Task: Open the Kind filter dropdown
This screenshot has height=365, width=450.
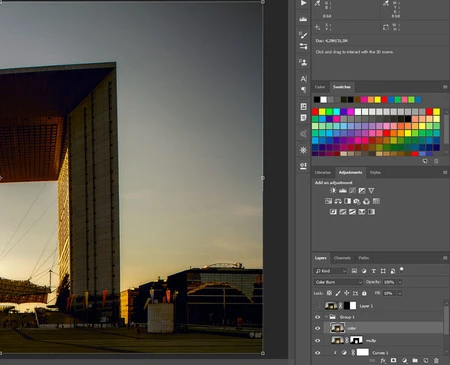Action: pos(330,271)
